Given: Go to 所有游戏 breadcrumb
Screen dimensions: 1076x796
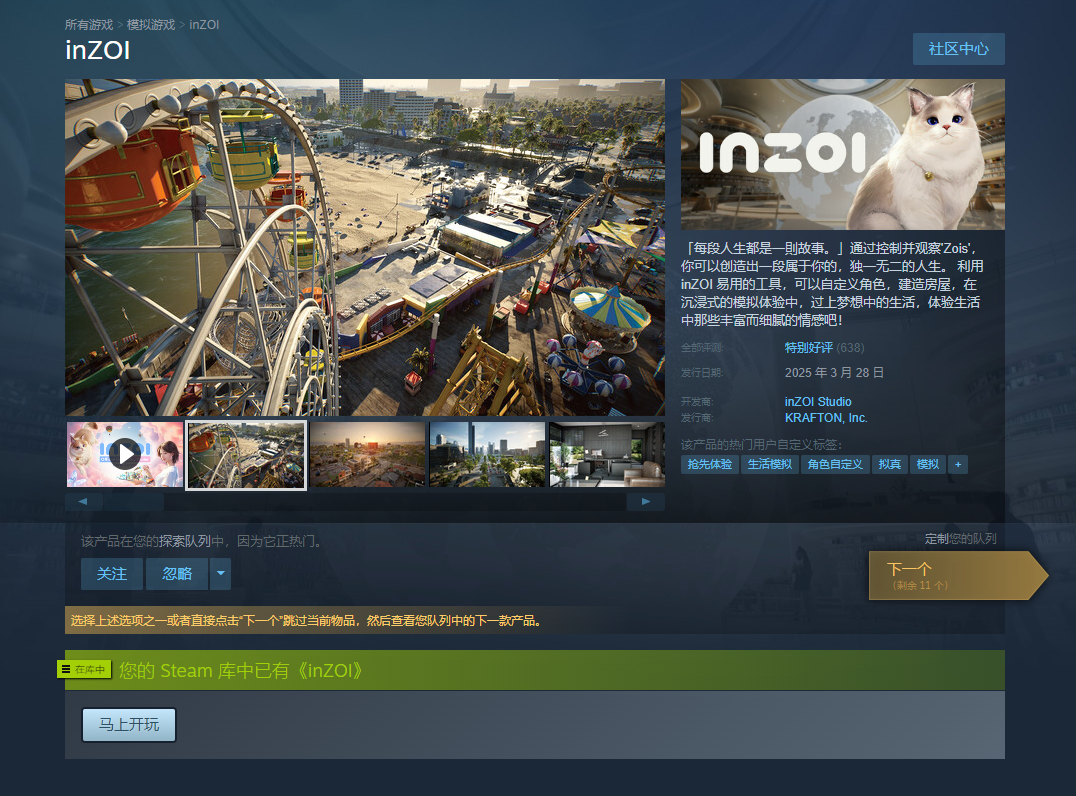Looking at the screenshot, I should [x=89, y=25].
